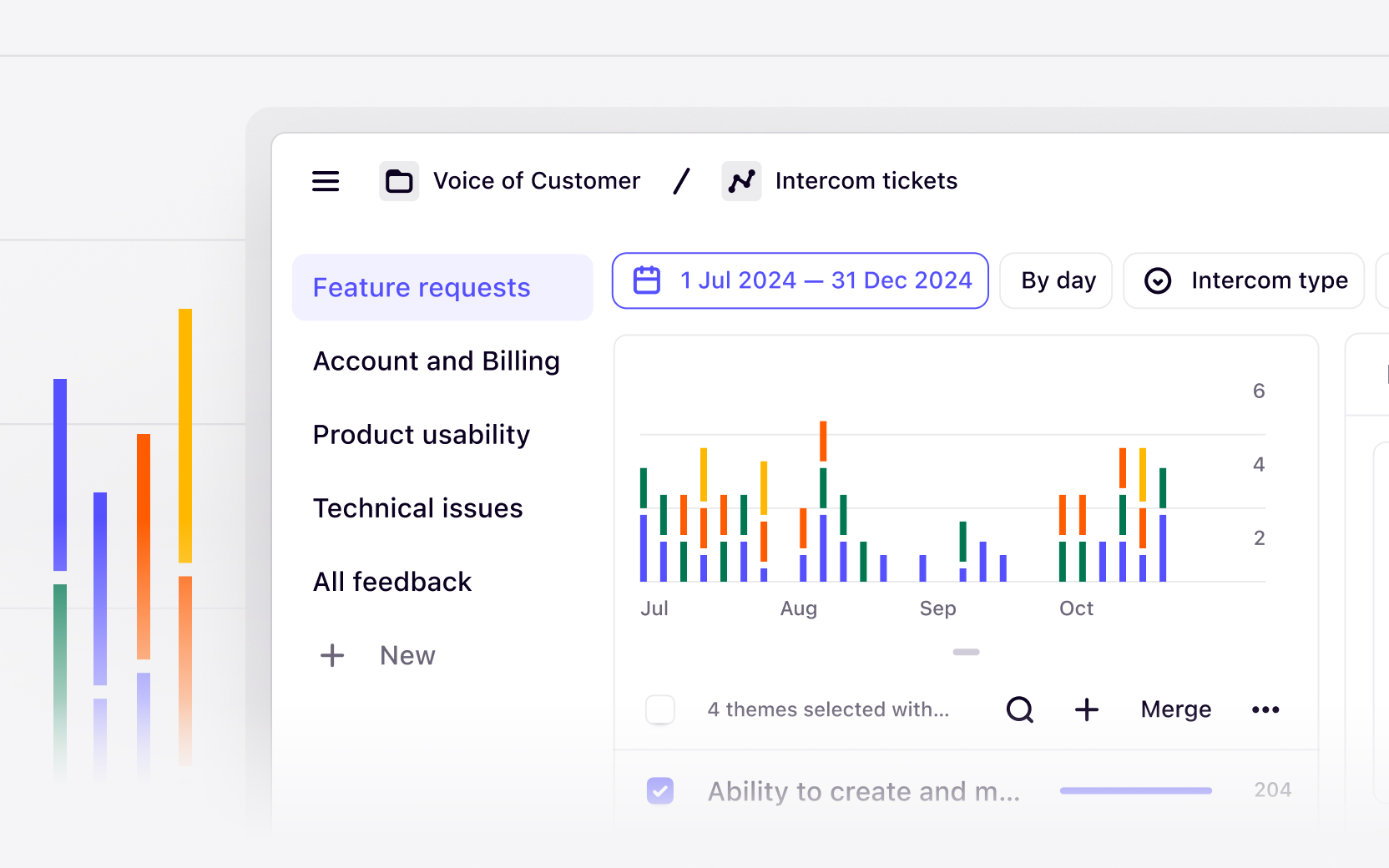The image size is (1389, 868).
Task: Select the Intercom tickets chart icon
Action: 741,180
